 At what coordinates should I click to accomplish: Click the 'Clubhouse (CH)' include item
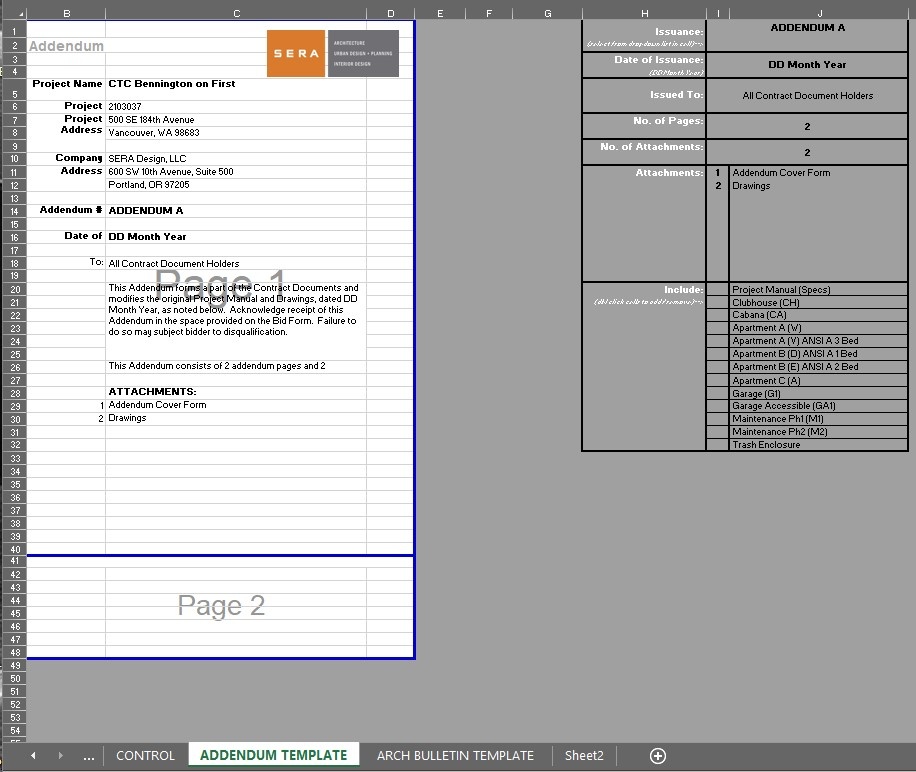click(818, 302)
